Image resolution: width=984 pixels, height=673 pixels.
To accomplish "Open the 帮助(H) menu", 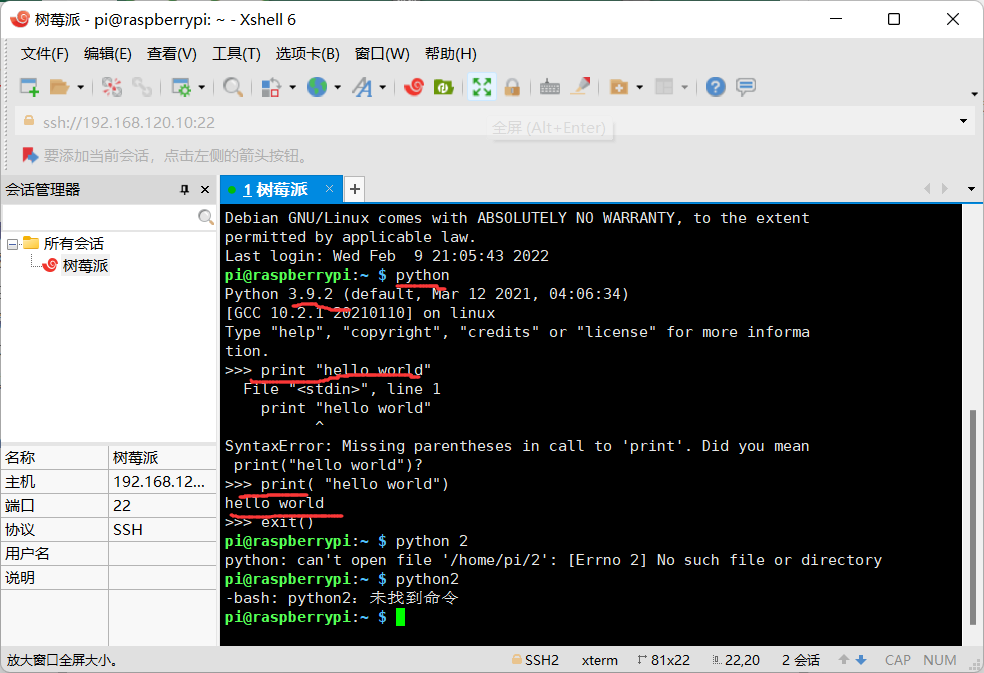I will coord(451,54).
